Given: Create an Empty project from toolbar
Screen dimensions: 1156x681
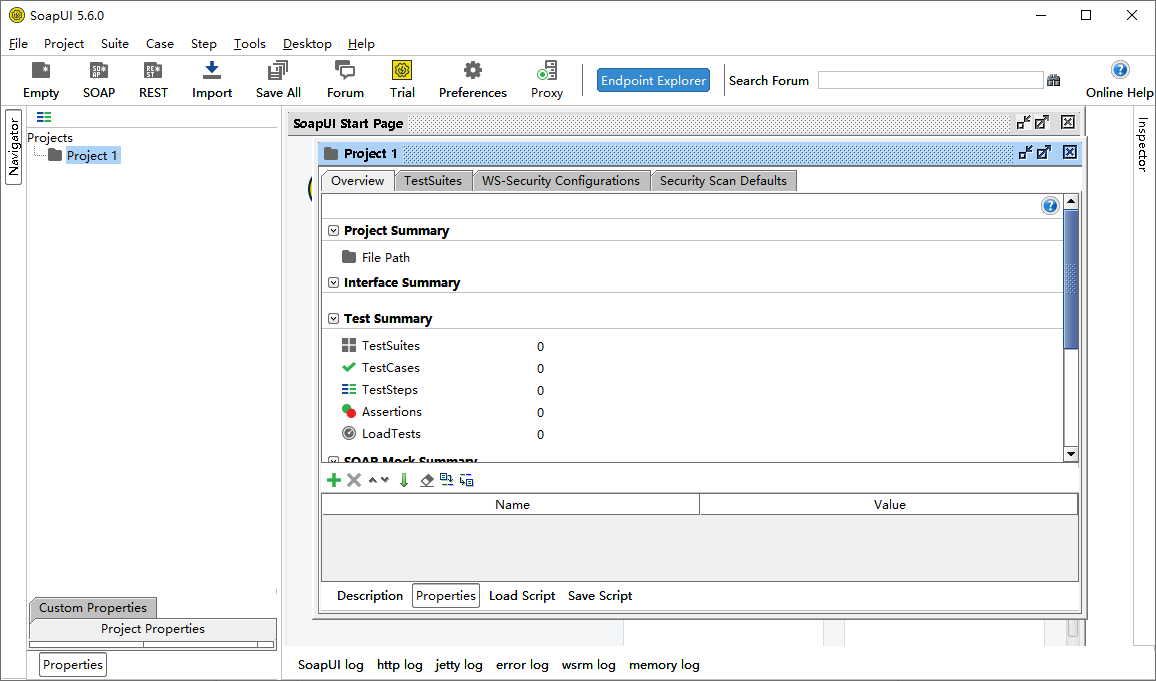Looking at the screenshot, I should point(41,80).
